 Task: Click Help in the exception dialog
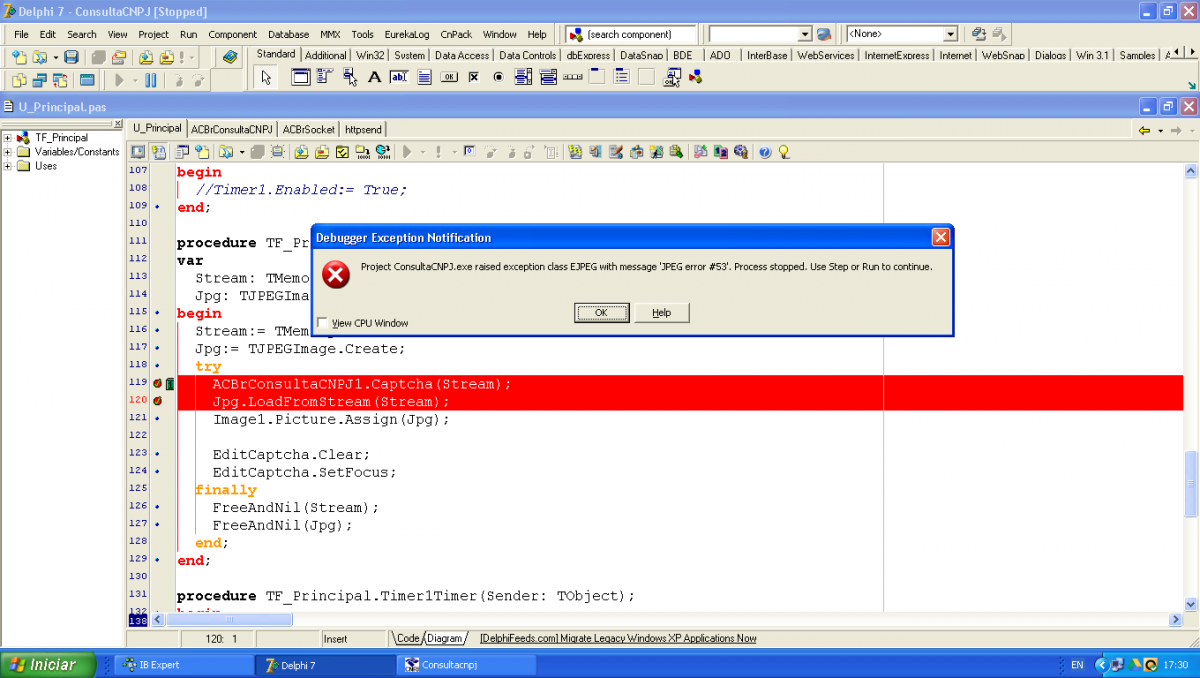click(661, 312)
